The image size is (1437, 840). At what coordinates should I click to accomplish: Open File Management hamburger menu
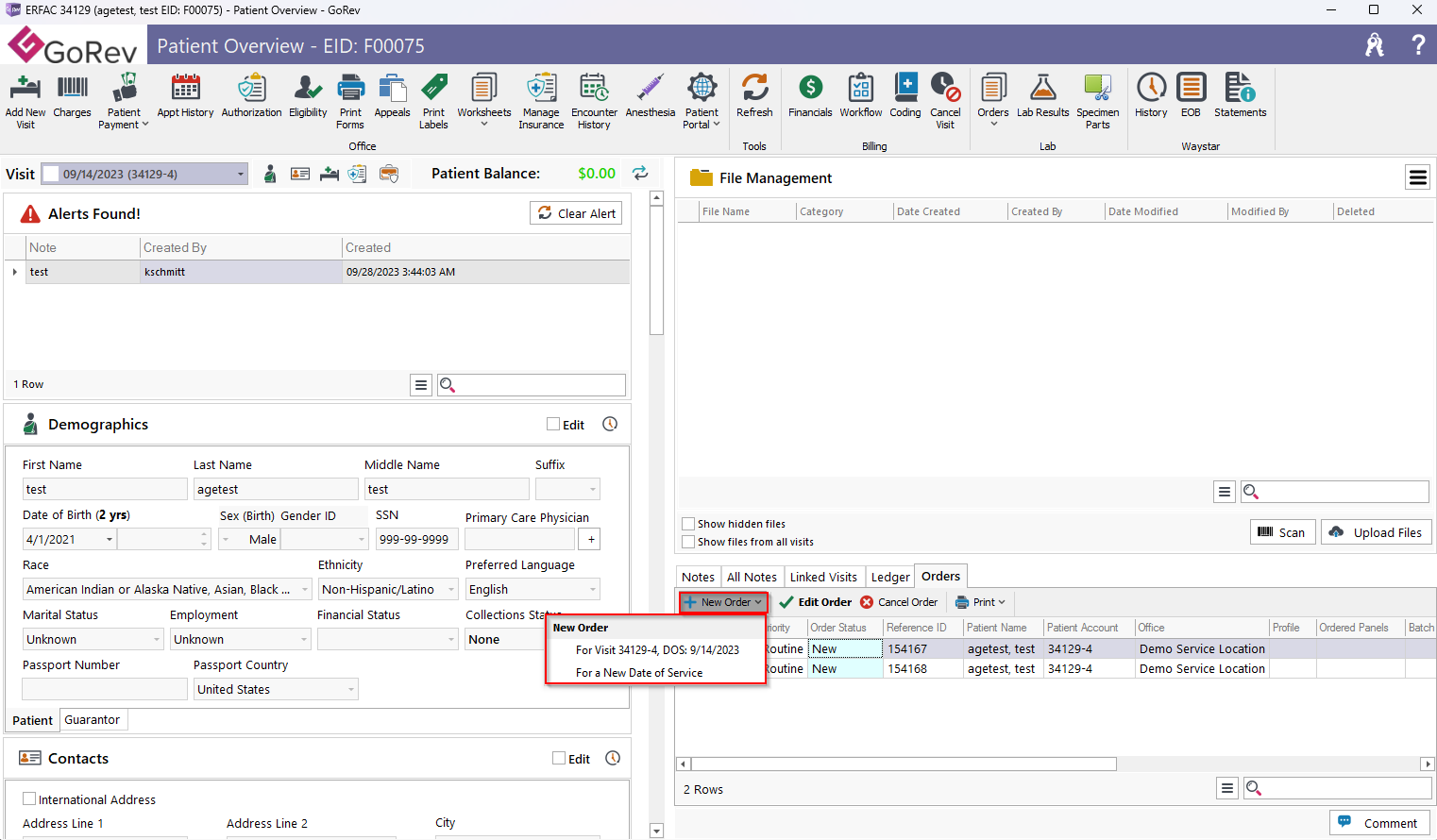(x=1418, y=177)
